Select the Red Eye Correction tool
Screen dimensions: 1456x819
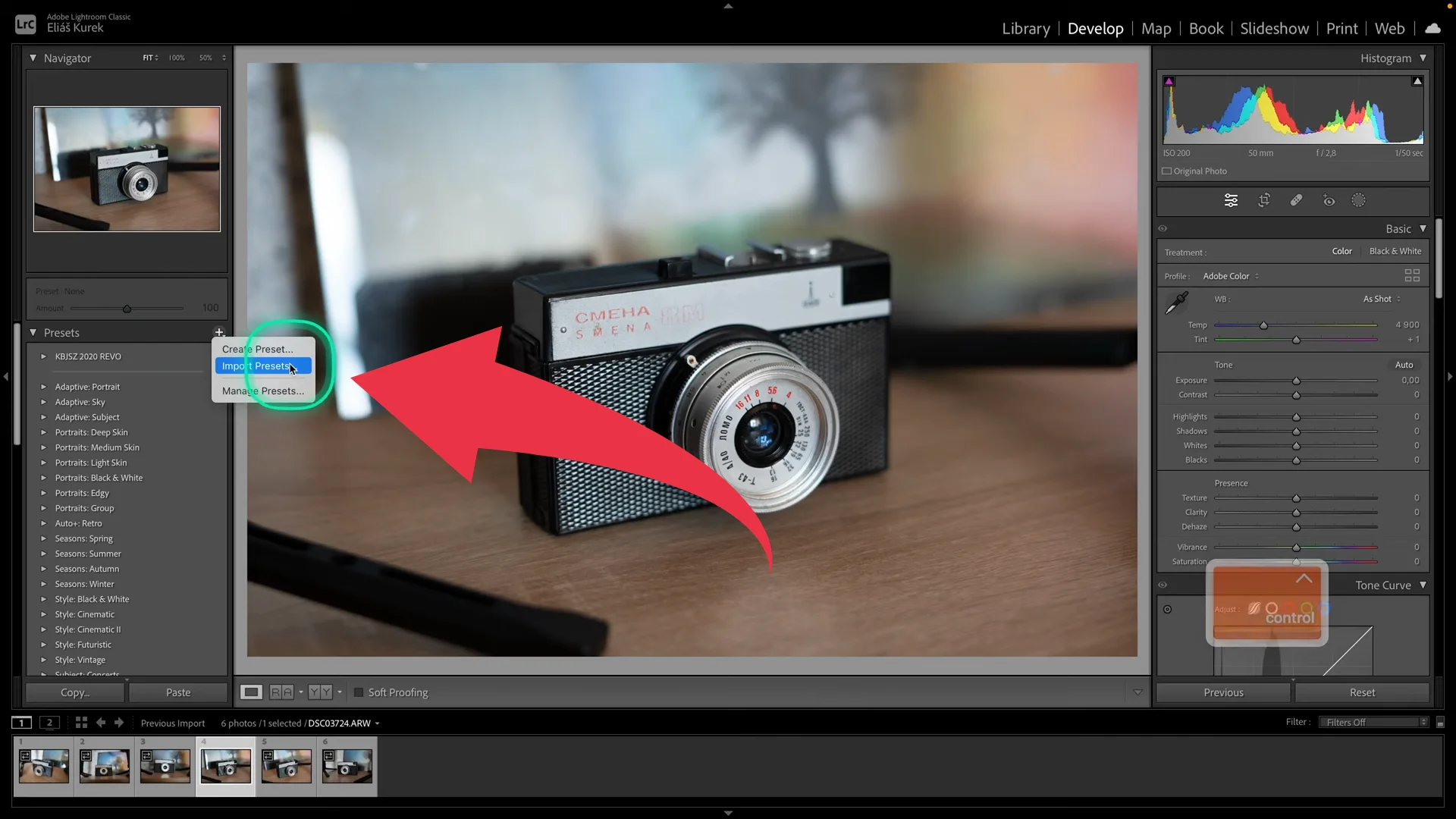click(1329, 199)
